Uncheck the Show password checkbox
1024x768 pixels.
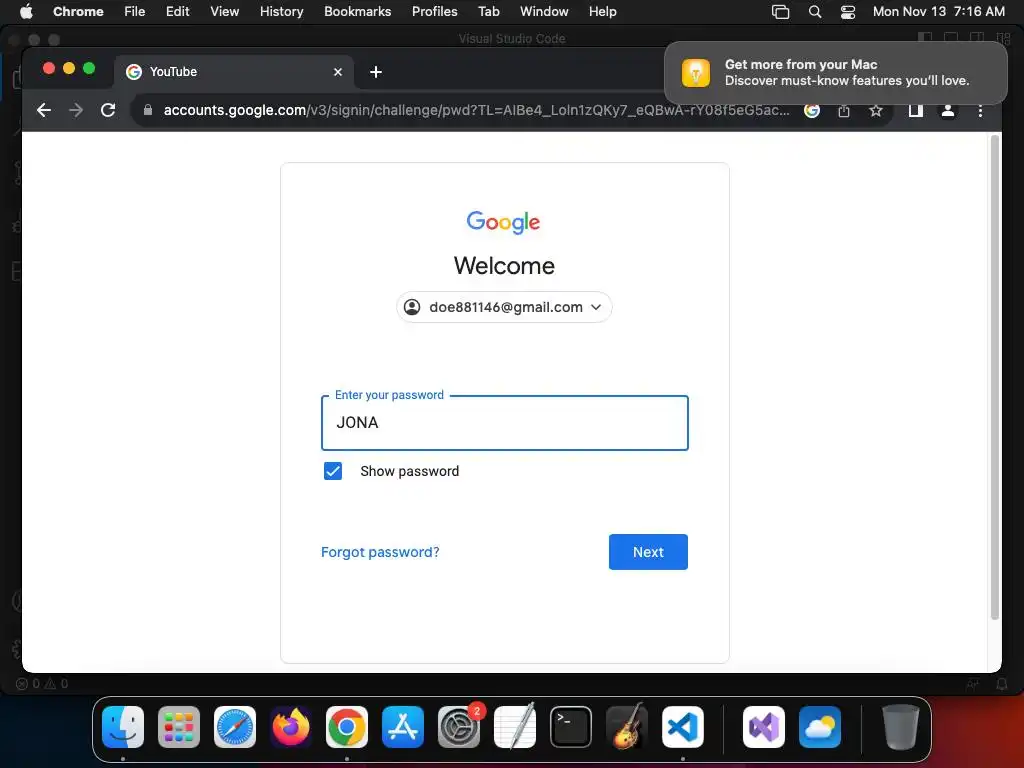click(x=333, y=471)
